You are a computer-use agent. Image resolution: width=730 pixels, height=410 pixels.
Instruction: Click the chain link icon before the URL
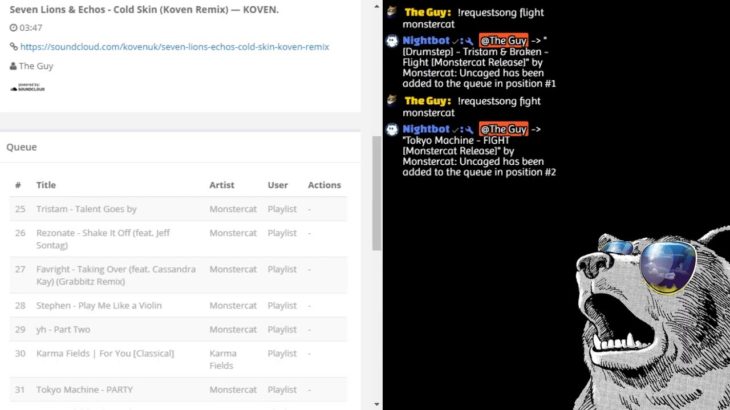click(14, 47)
